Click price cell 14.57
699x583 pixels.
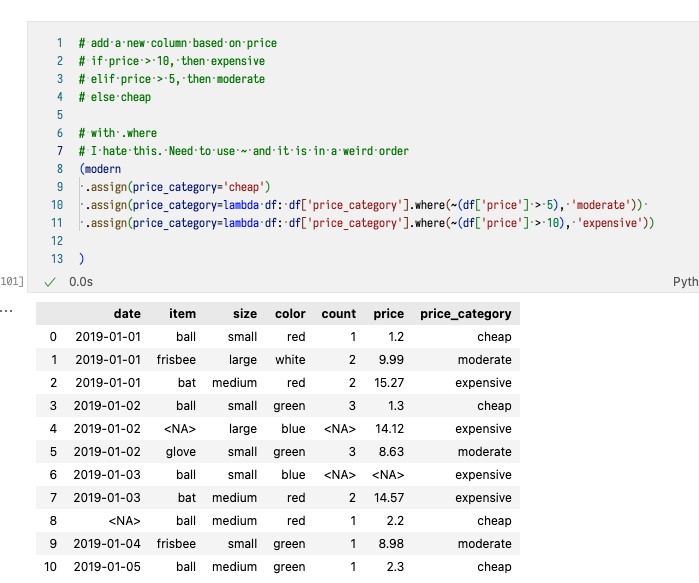click(389, 498)
